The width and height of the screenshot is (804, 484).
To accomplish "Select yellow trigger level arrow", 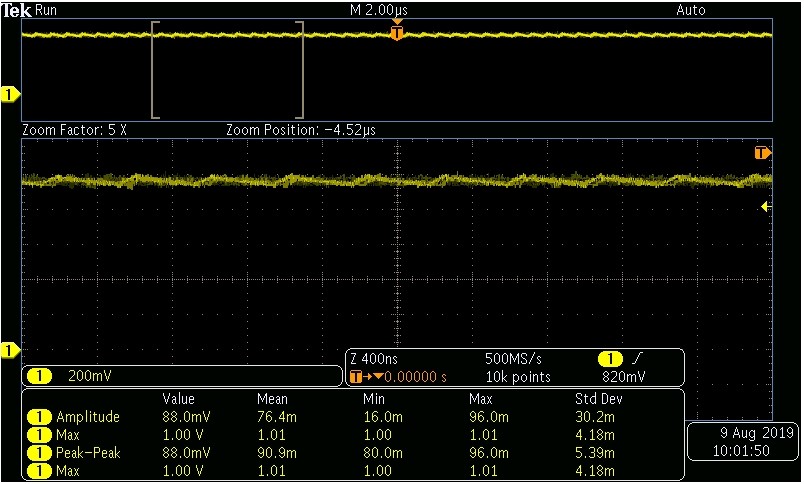I will [766, 207].
